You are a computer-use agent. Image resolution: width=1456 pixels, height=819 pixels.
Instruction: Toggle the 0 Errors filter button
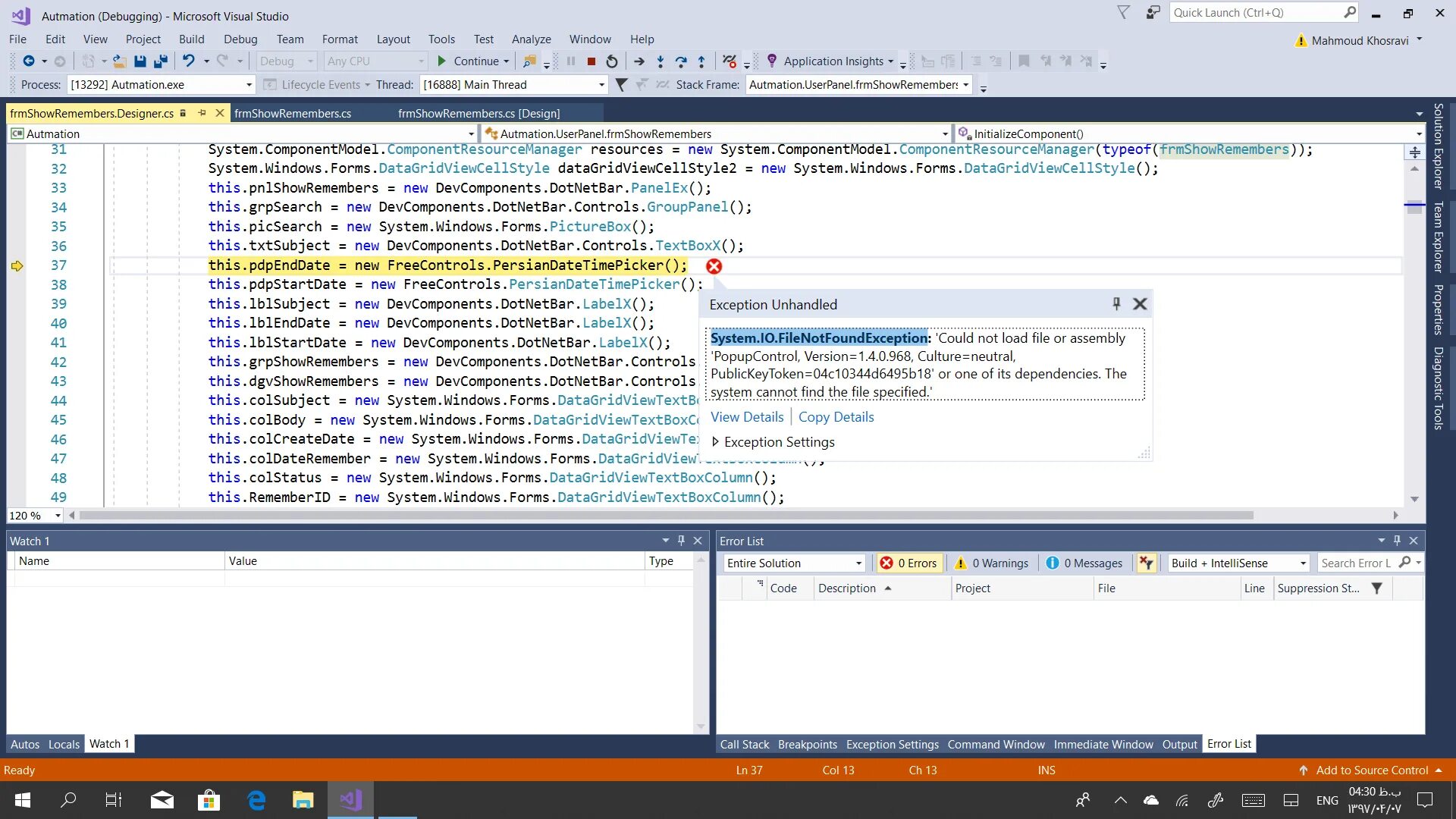(x=908, y=563)
